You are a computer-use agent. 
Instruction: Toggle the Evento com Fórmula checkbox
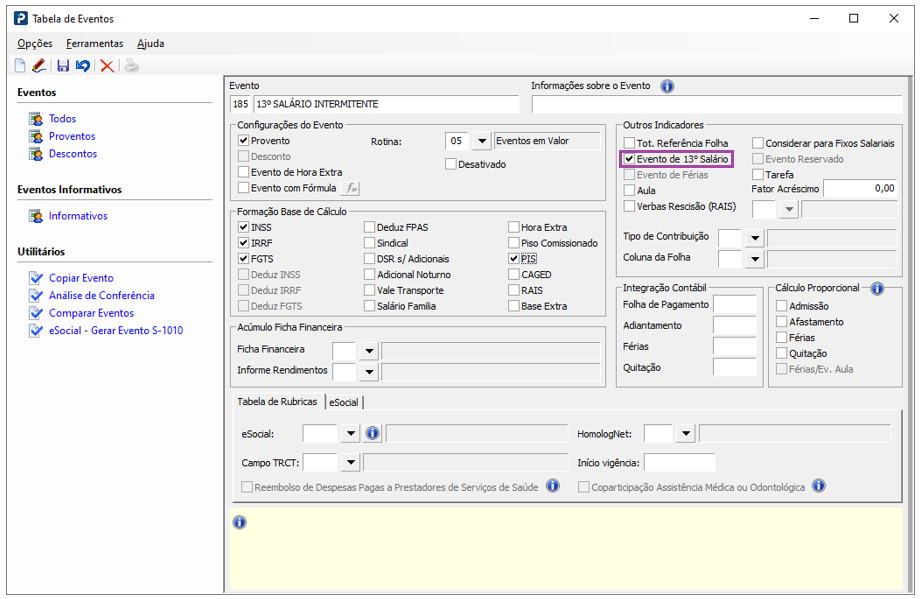click(x=243, y=188)
